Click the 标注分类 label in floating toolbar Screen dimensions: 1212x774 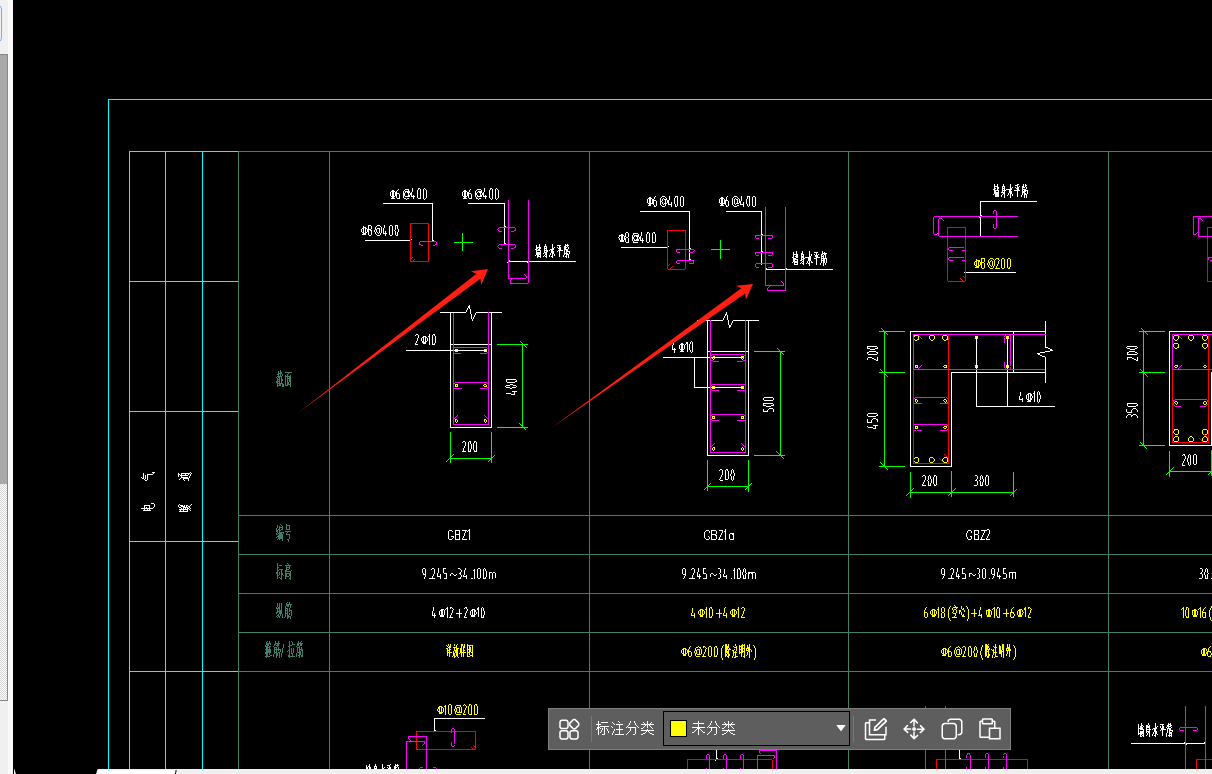pyautogui.click(x=625, y=729)
